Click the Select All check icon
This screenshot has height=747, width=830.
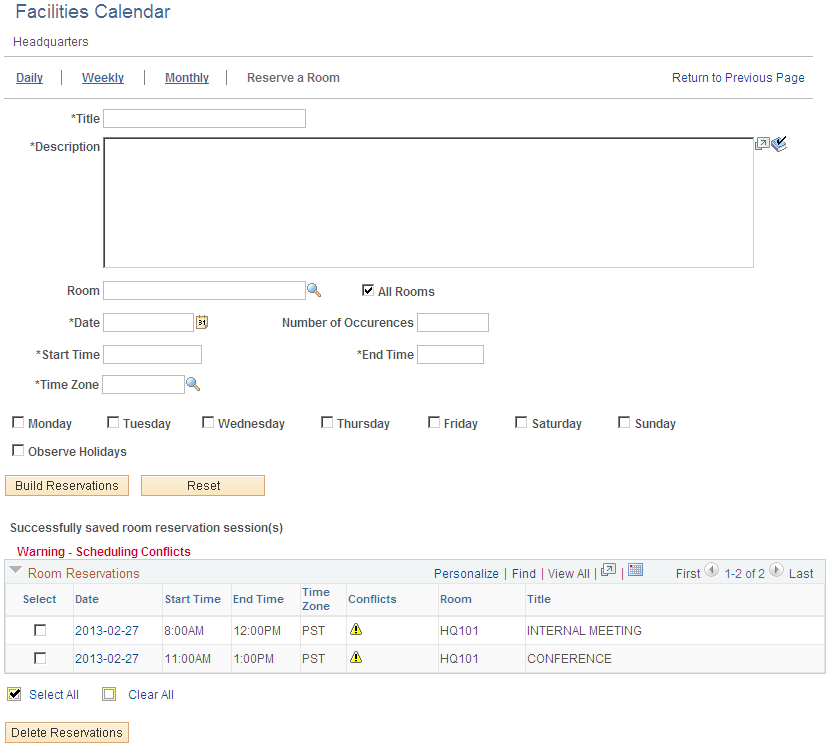[15, 694]
